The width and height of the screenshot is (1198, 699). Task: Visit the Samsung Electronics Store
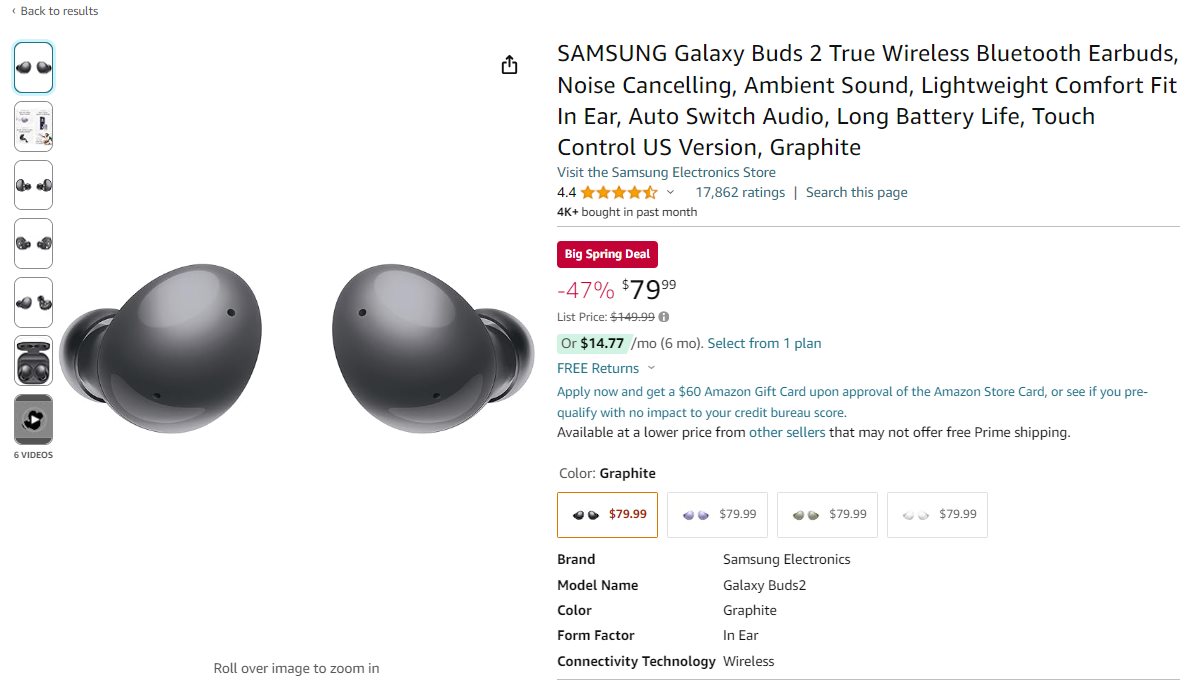(x=666, y=172)
